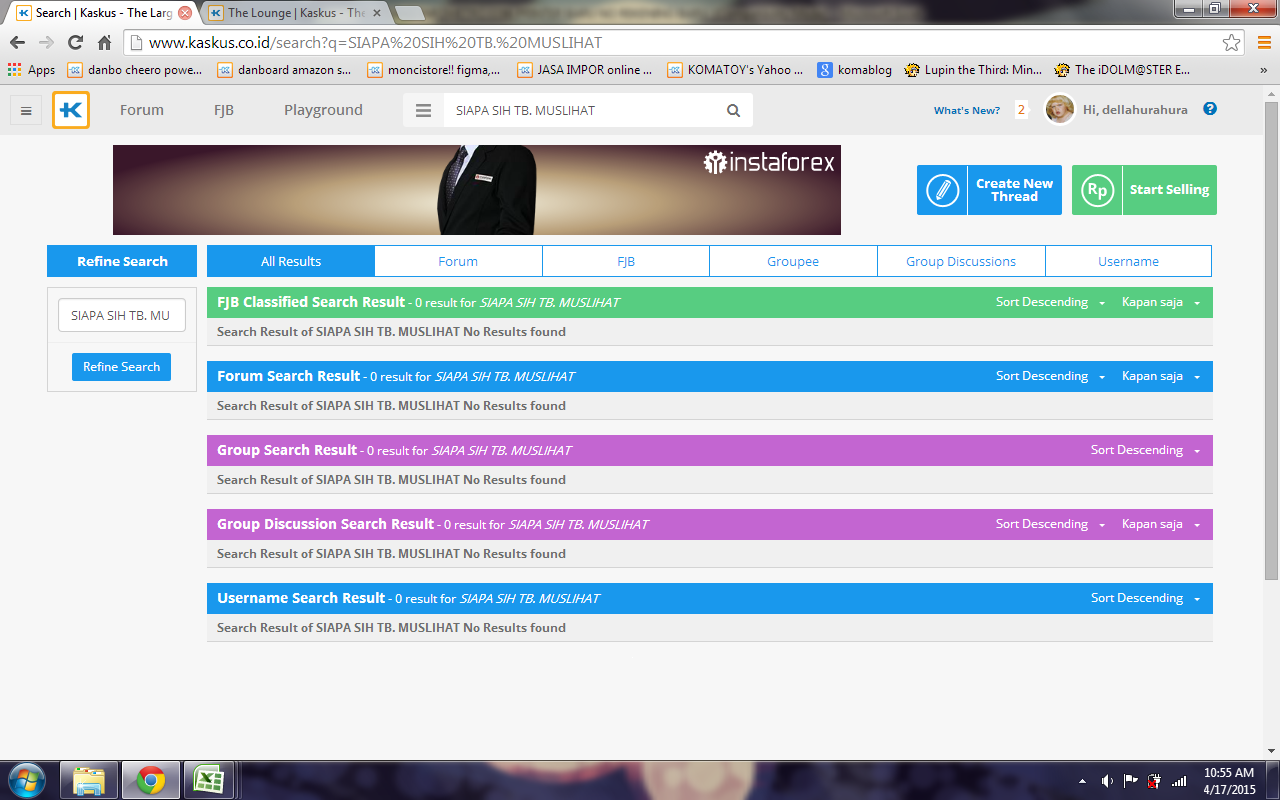Open the Playground navigation link
This screenshot has height=800, width=1280.
click(323, 110)
